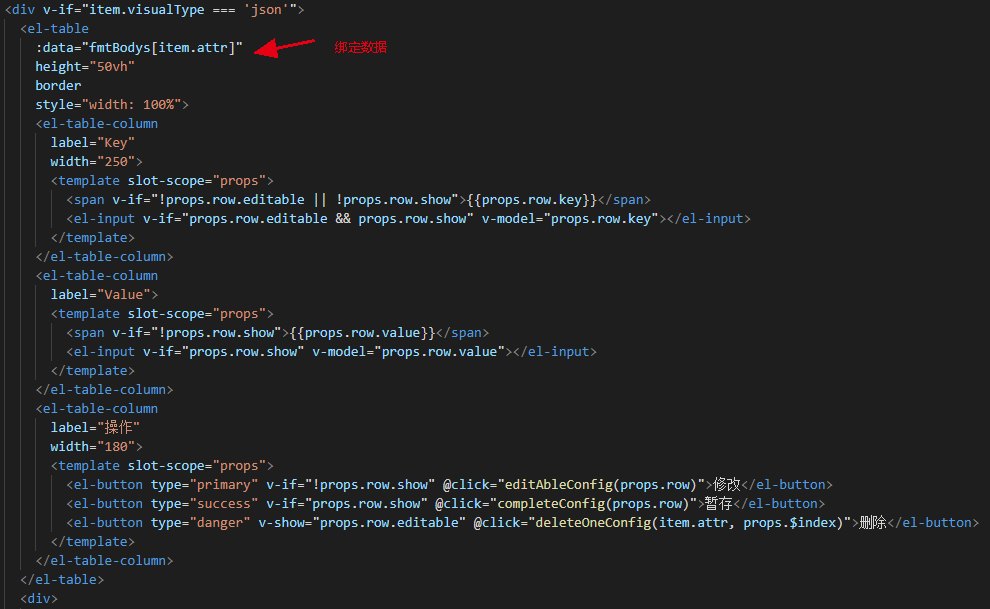Click the {{props.row.key}} interpolation
The image size is (990, 609).
[532, 199]
